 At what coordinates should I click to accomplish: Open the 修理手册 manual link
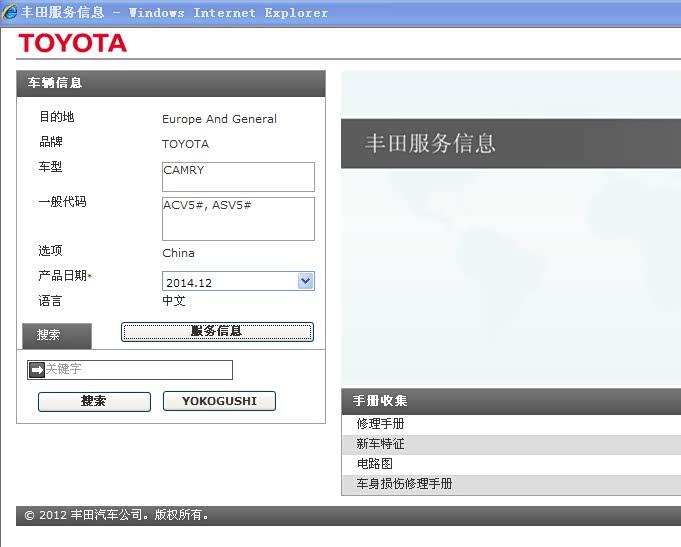381,424
